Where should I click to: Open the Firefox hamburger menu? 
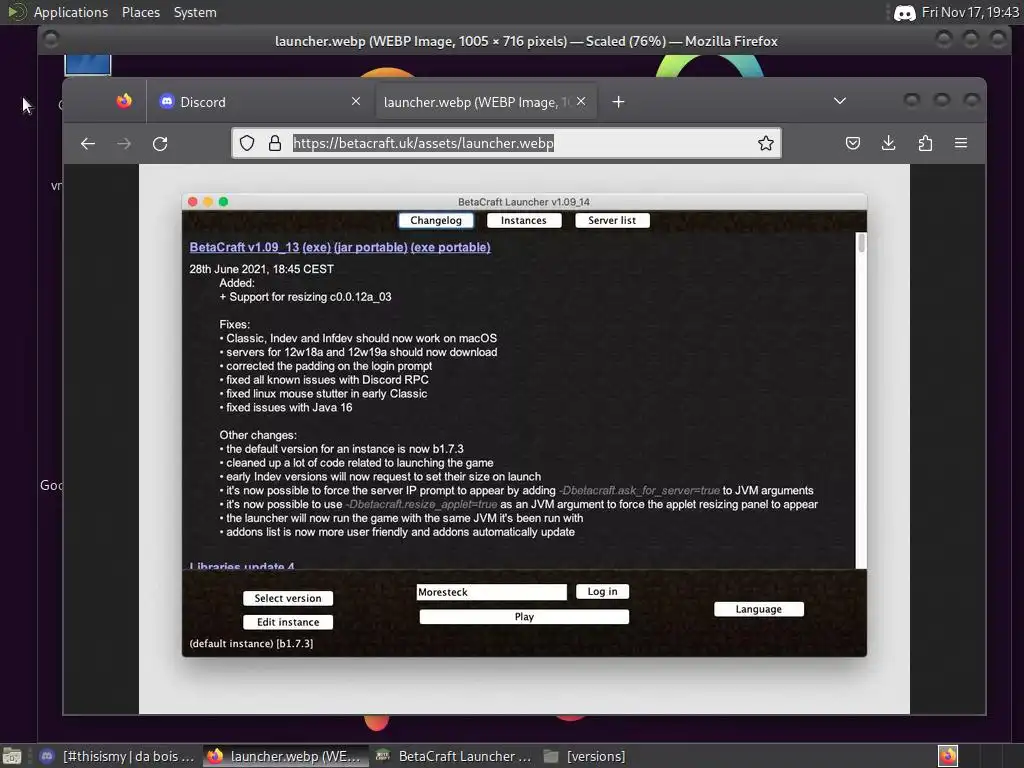pos(961,143)
